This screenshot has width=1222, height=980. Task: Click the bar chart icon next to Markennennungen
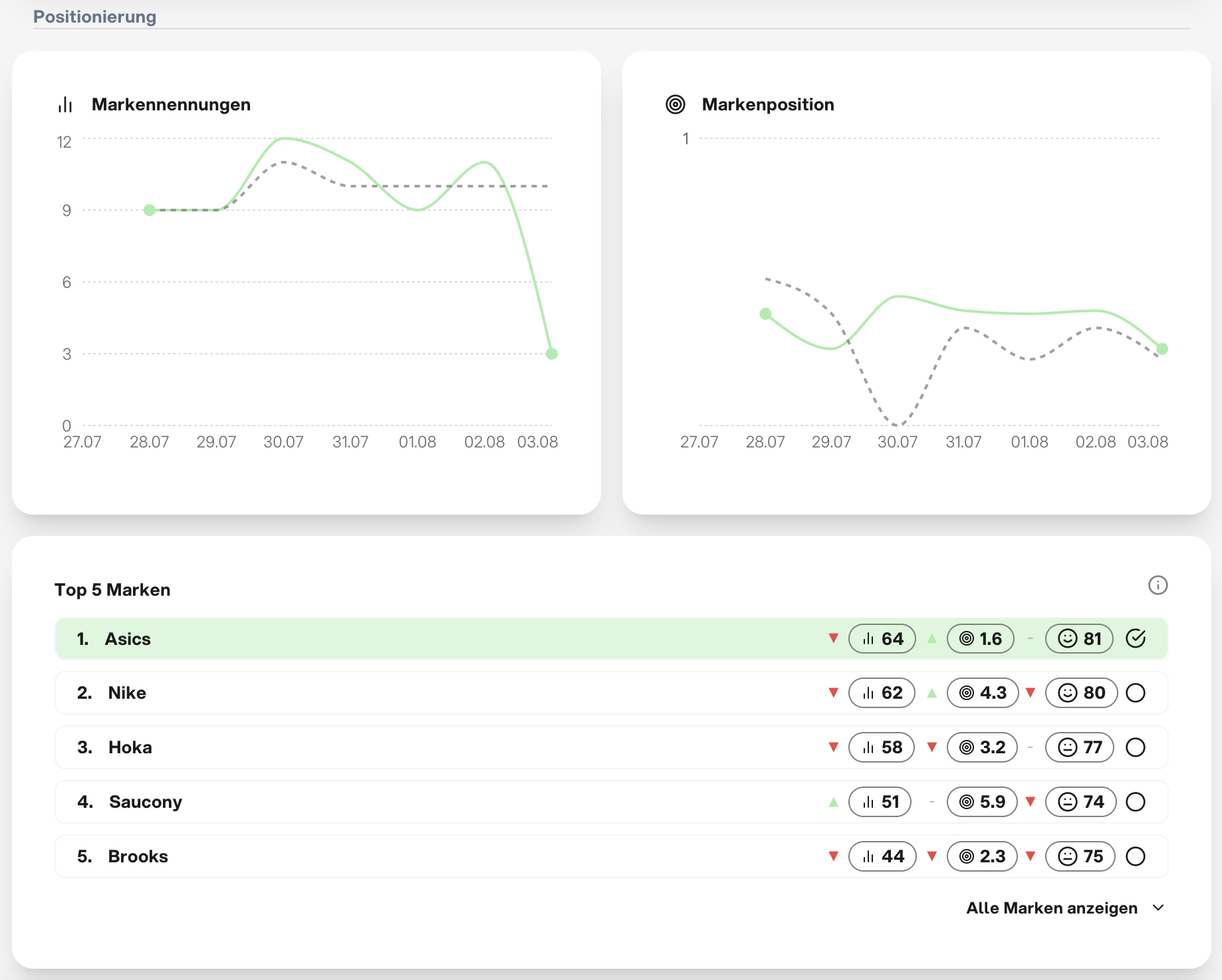click(x=65, y=104)
